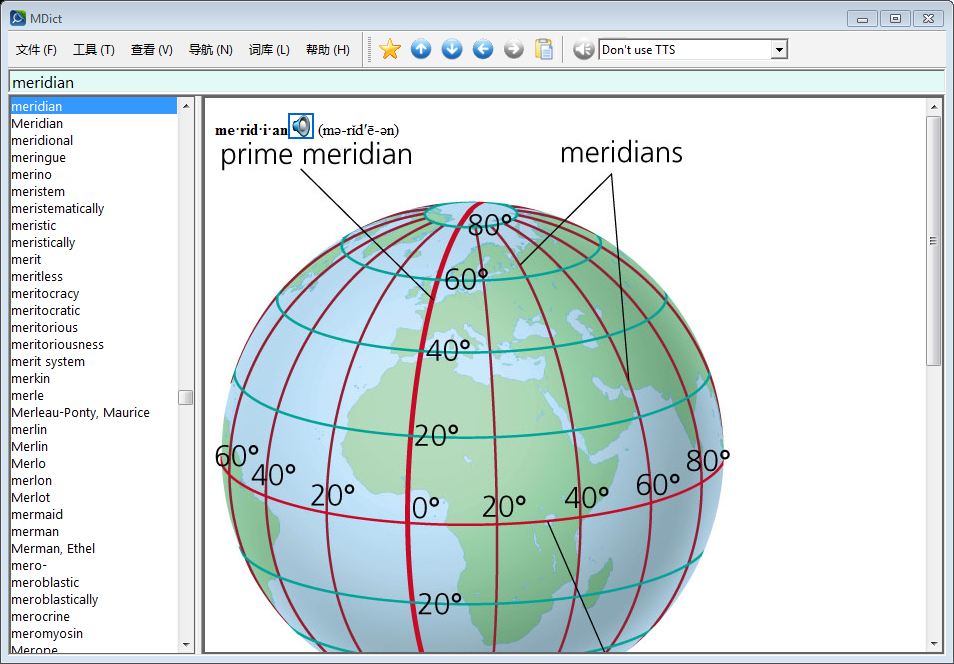Viewport: 954px width, 664px height.
Task: Open the 文件 (F) menu
Action: (x=37, y=50)
